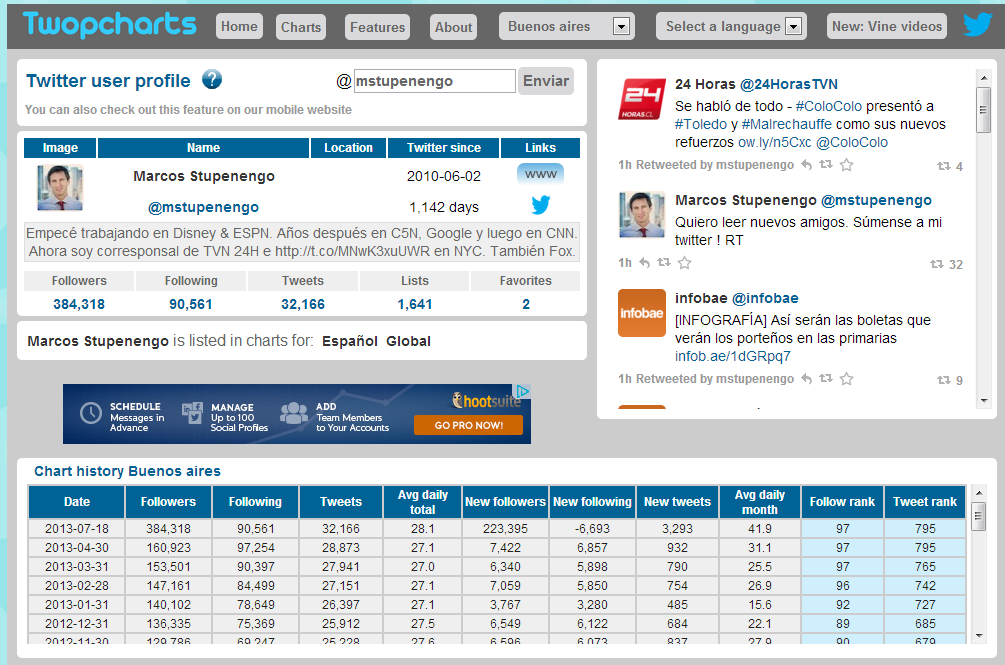Click the GO PRO NOW! button
1005x665 pixels.
pyautogui.click(x=469, y=425)
